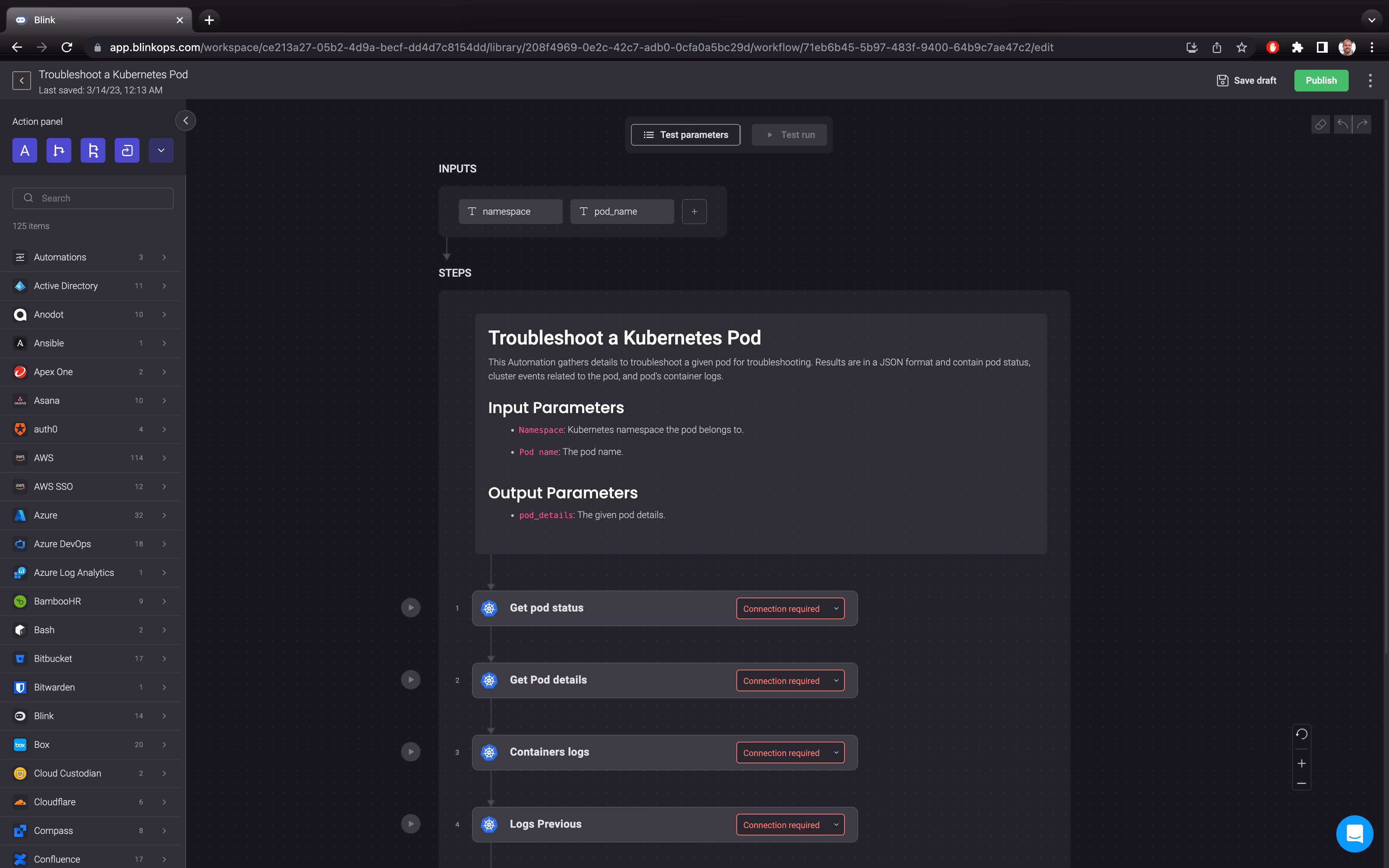The height and width of the screenshot is (868, 1389).
Task: Open the Box category row
Action: pyautogui.click(x=91, y=744)
